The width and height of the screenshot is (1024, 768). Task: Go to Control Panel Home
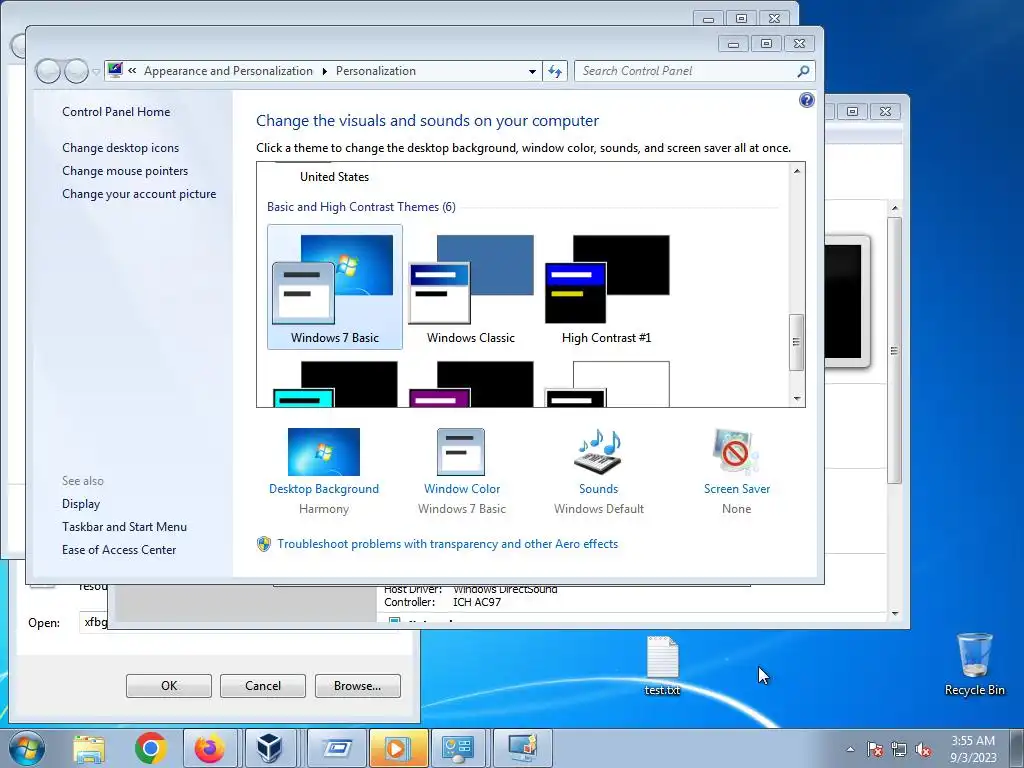[x=116, y=112]
